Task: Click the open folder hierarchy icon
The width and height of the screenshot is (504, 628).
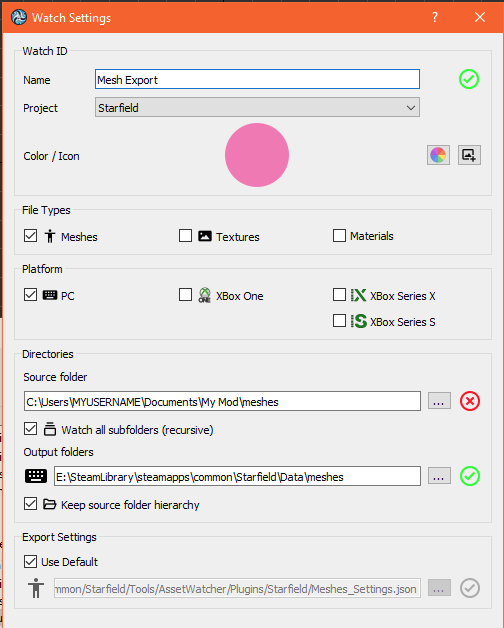Action: 50,504
